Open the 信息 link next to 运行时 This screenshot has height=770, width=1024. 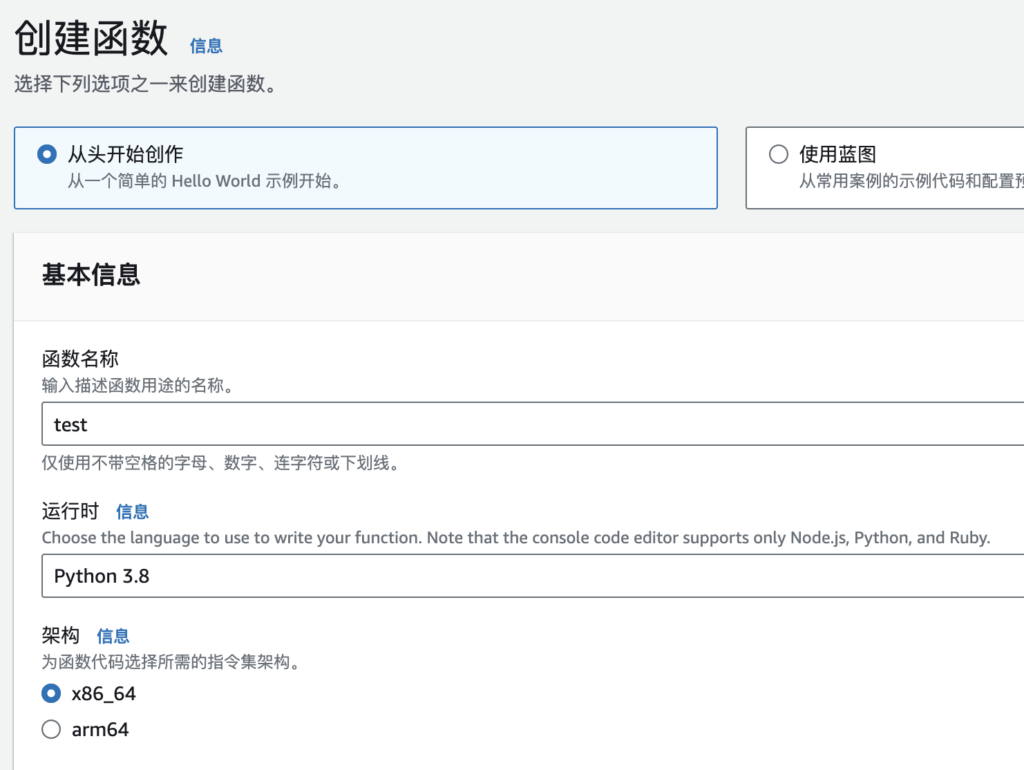click(132, 512)
